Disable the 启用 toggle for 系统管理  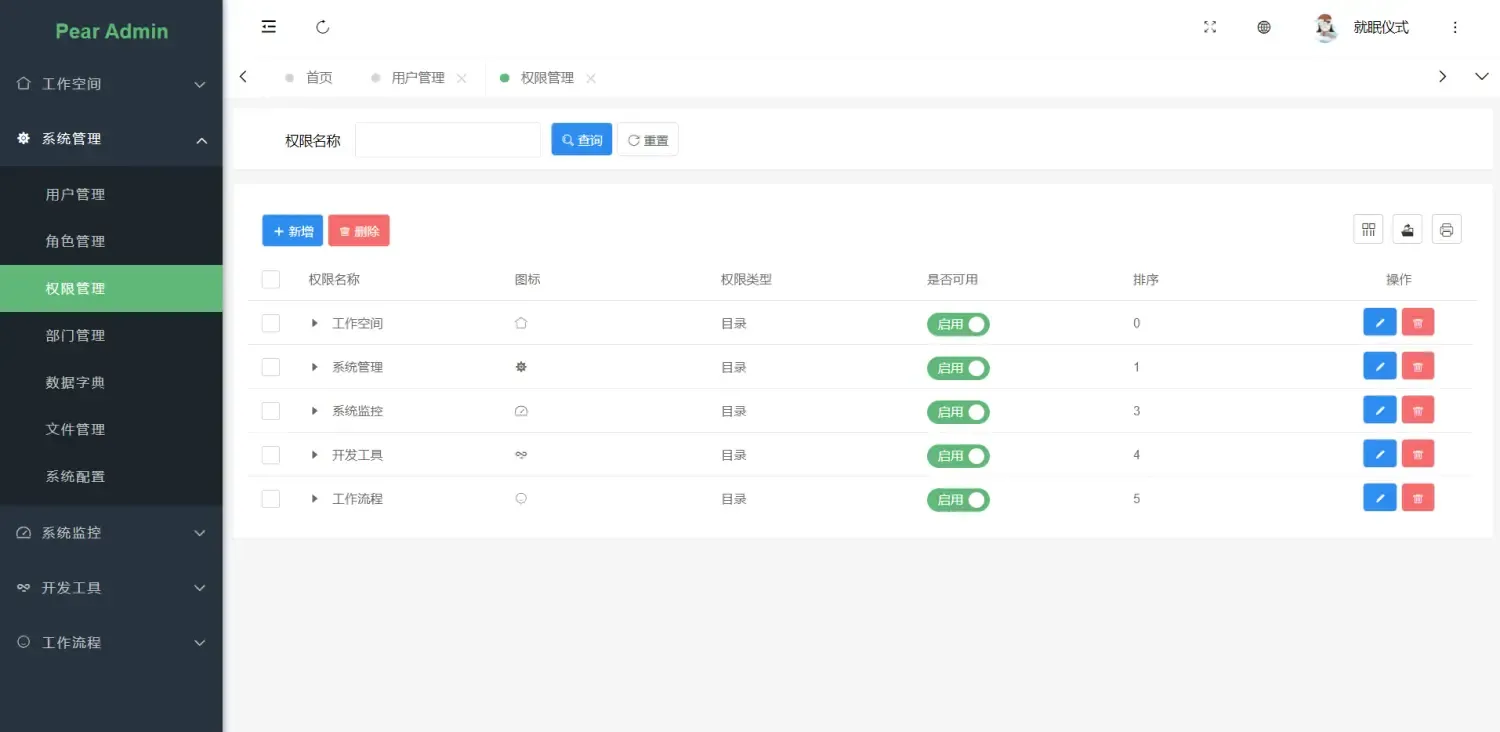tap(958, 367)
